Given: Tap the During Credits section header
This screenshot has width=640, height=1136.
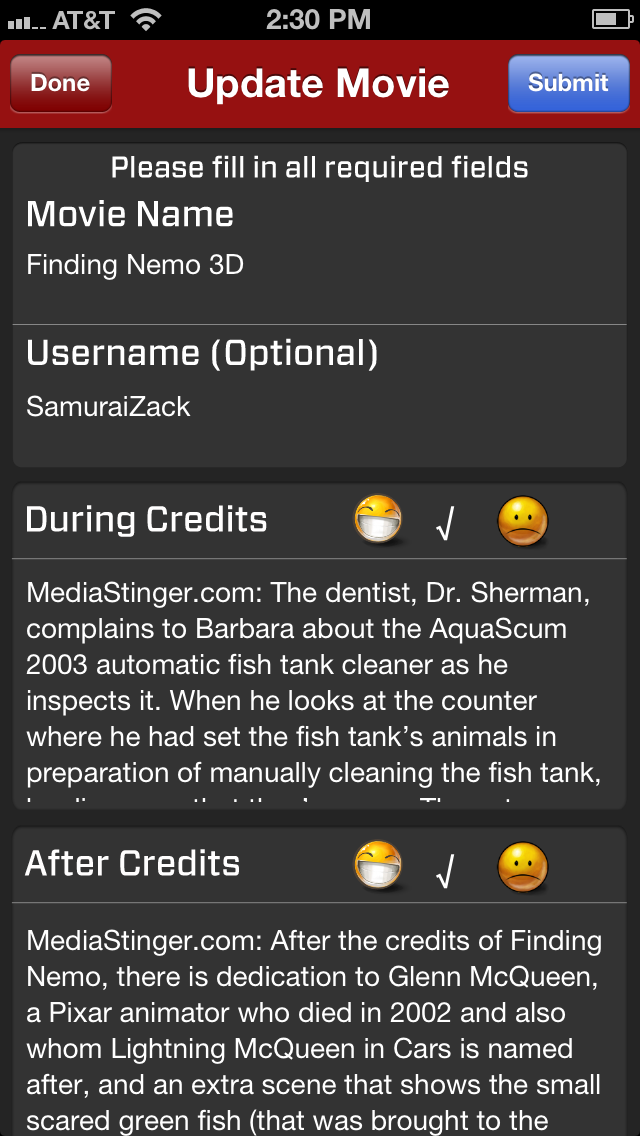Looking at the screenshot, I should point(147,520).
